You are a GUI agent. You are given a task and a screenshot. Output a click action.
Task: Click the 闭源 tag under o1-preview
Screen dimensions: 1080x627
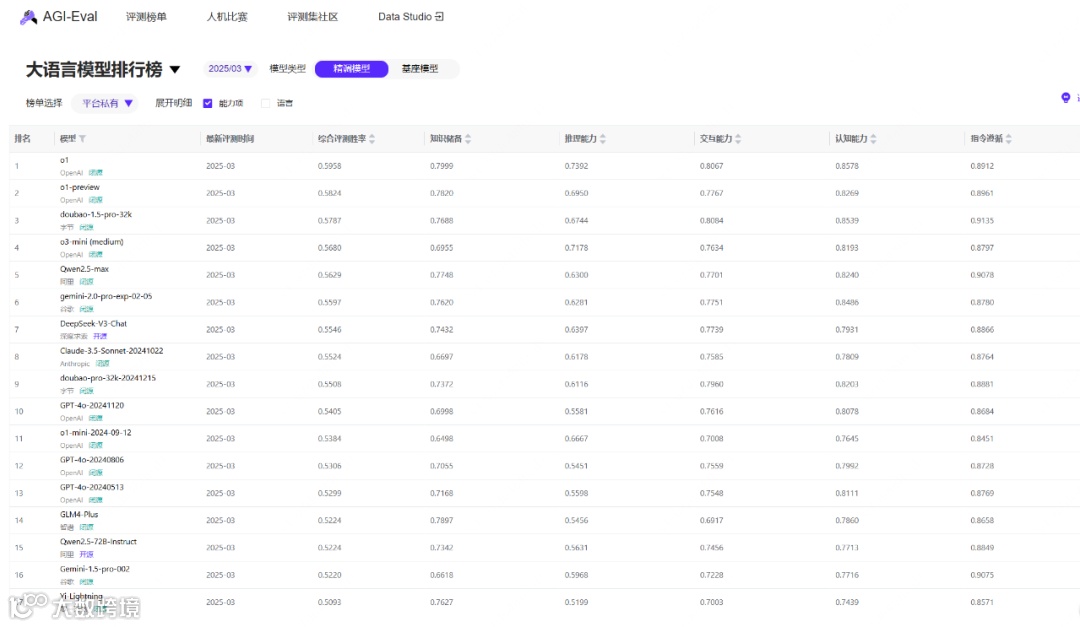tap(96, 201)
